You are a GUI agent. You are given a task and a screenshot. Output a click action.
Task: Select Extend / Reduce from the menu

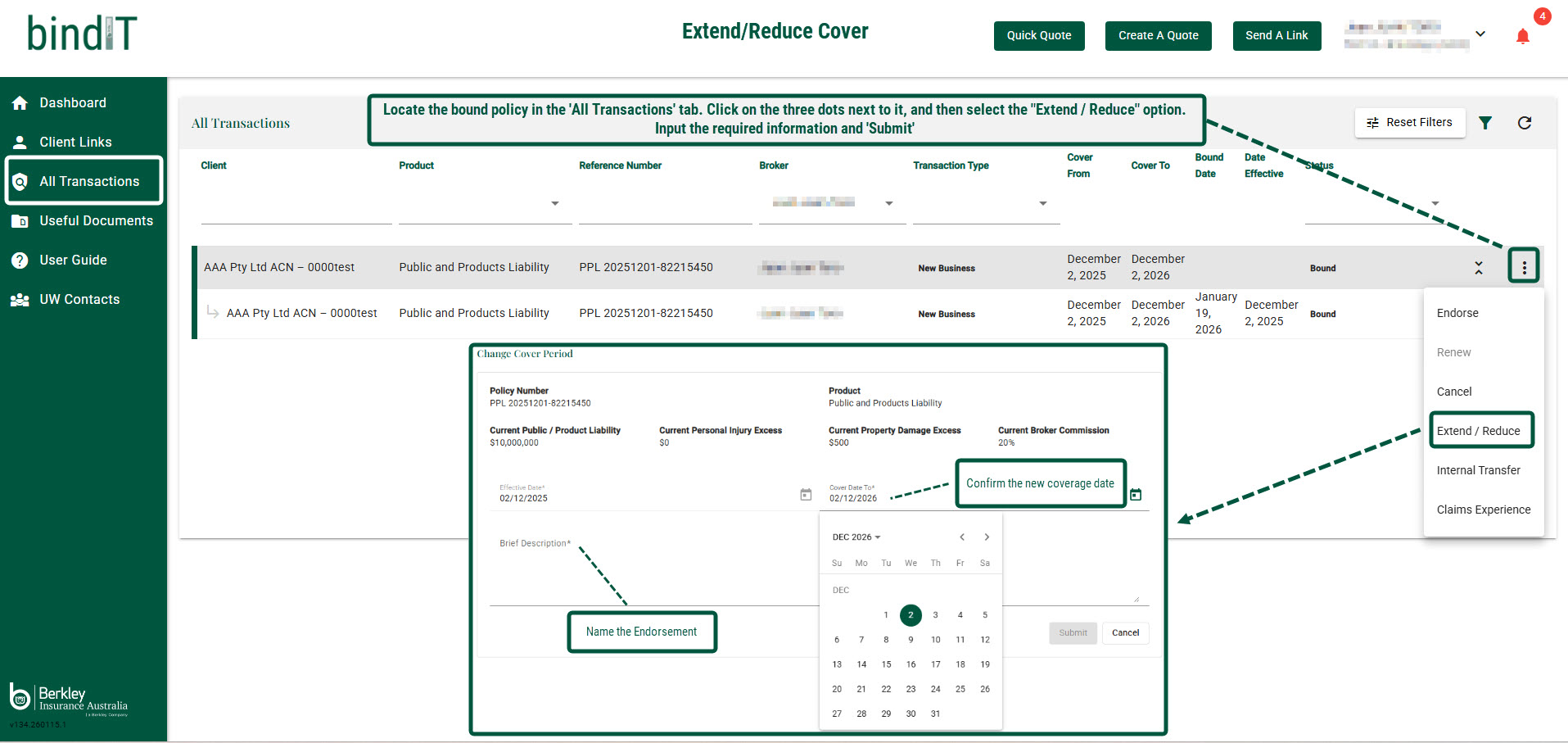(x=1478, y=431)
